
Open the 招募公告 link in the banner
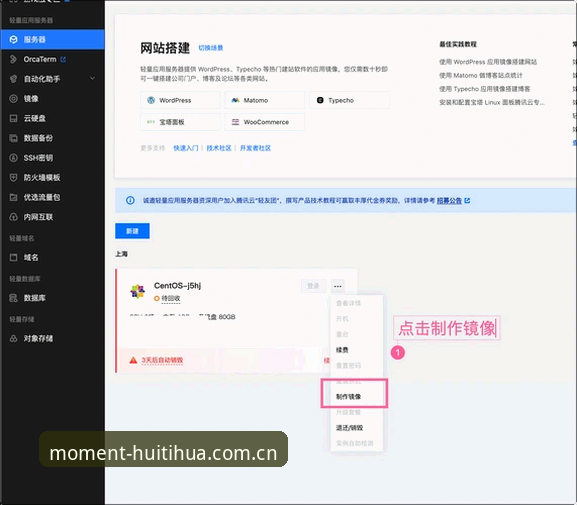[x=449, y=201]
